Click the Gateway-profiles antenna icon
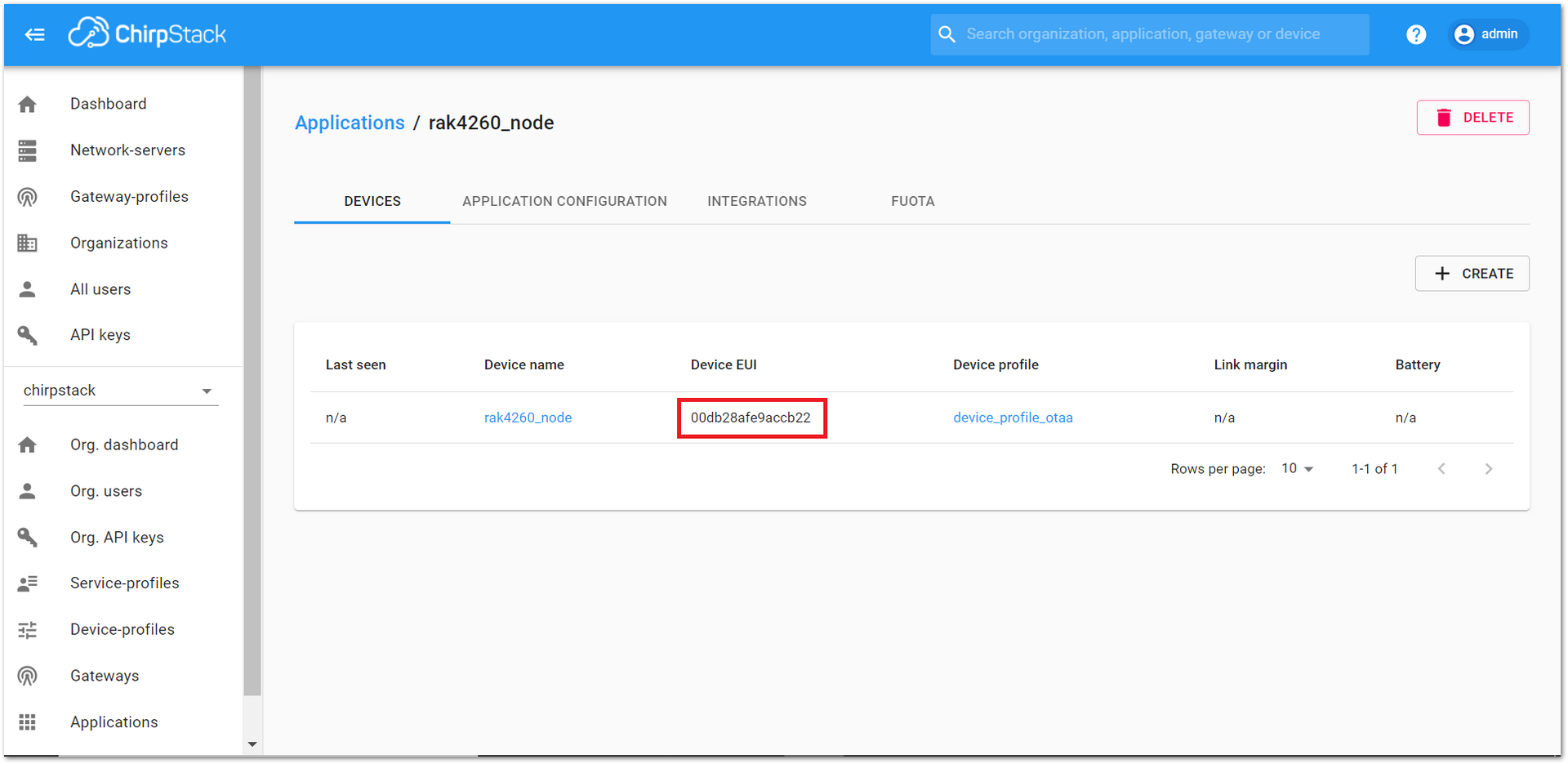This screenshot has width=1568, height=764. coord(28,197)
